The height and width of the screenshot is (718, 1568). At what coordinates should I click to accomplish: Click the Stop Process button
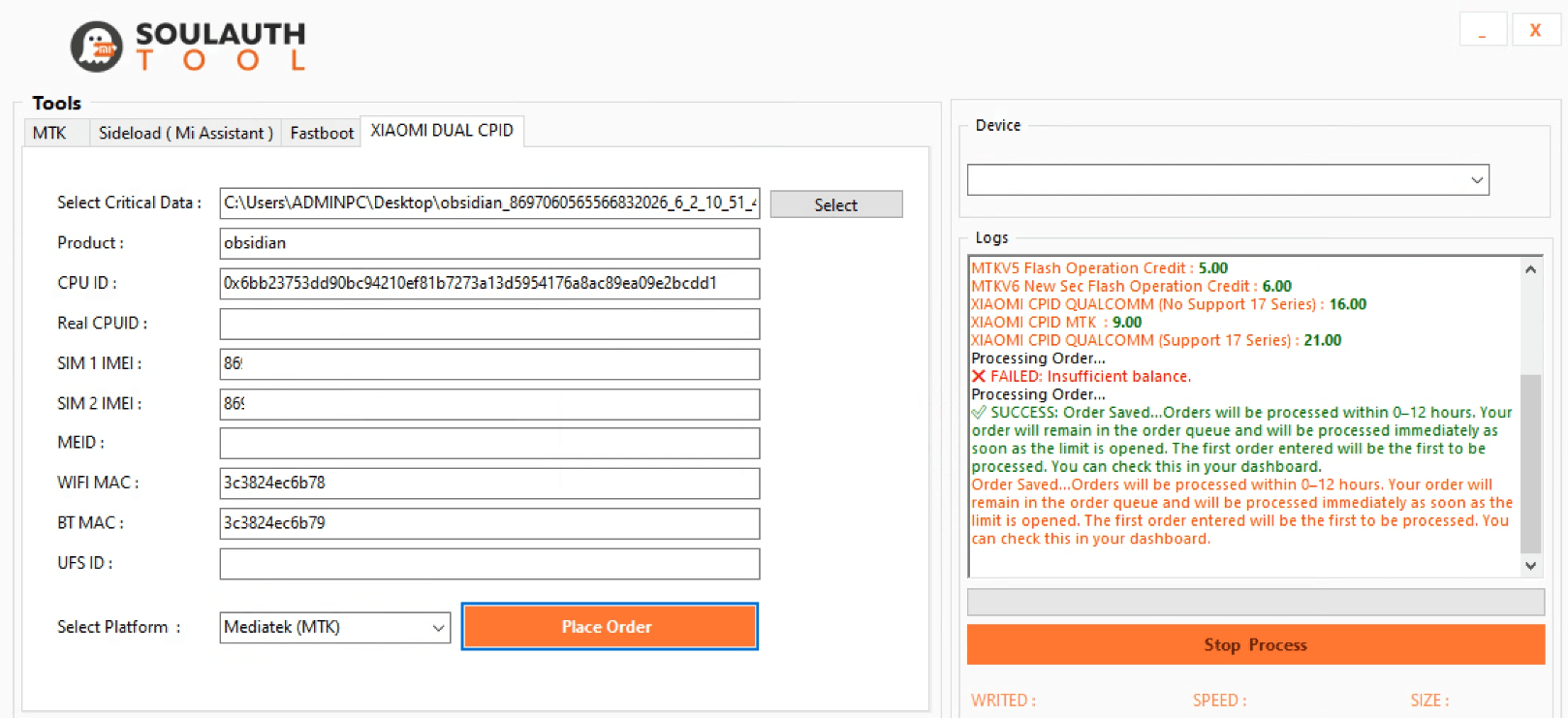pyautogui.click(x=1256, y=644)
